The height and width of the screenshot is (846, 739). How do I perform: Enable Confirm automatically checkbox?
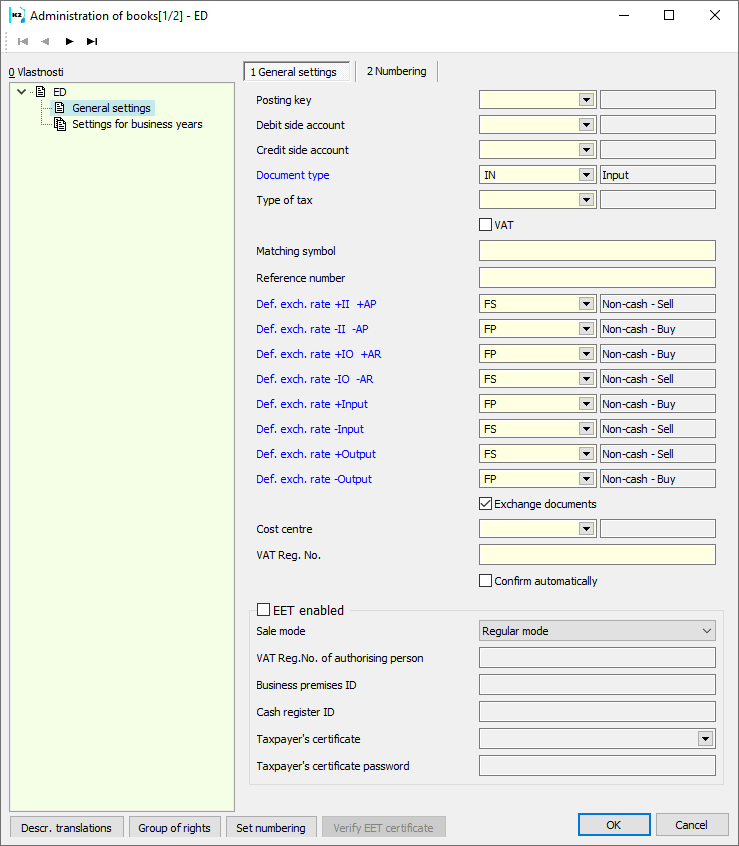pos(485,581)
